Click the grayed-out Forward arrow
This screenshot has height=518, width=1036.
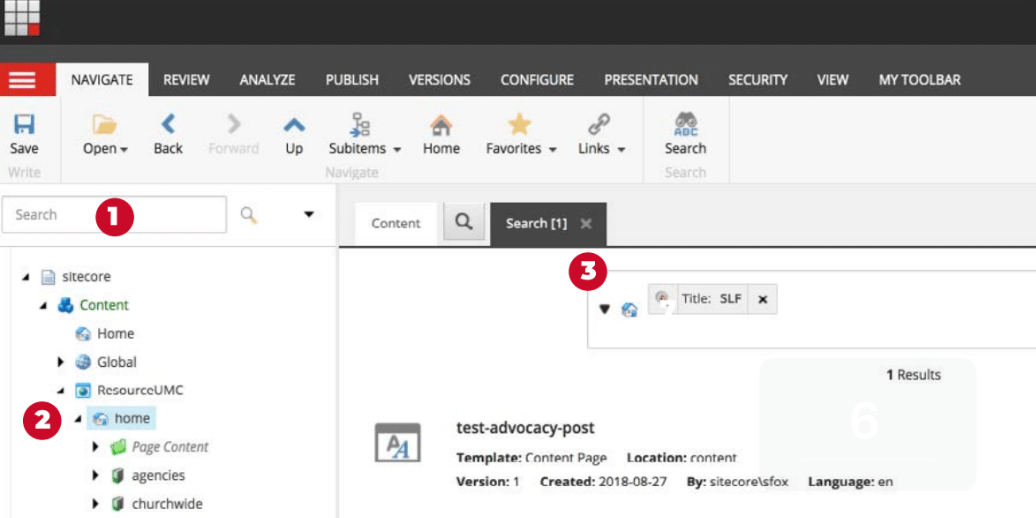click(234, 124)
